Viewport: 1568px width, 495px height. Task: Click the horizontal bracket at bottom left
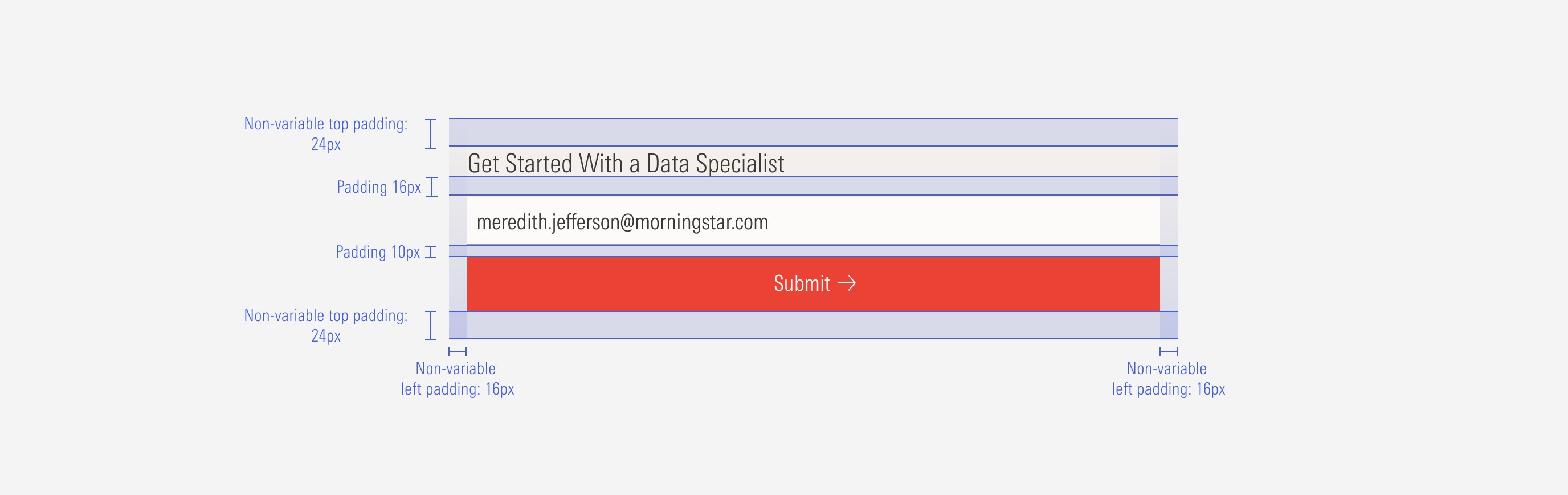[458, 351]
